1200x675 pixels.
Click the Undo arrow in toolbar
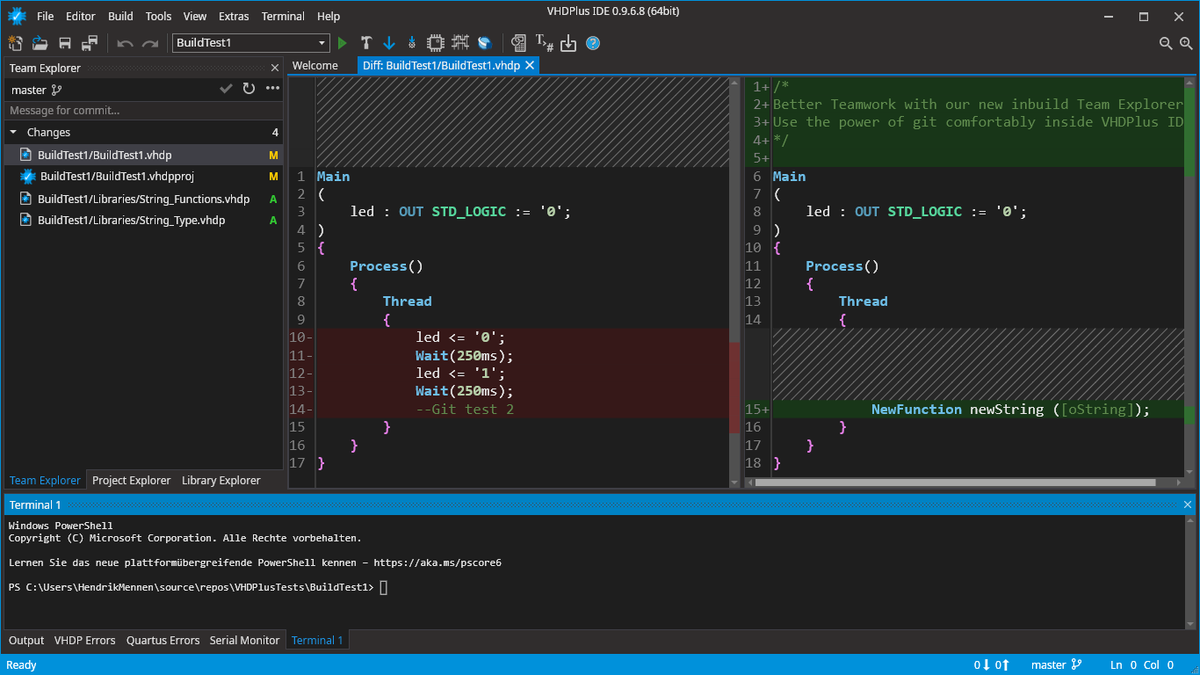pos(125,43)
